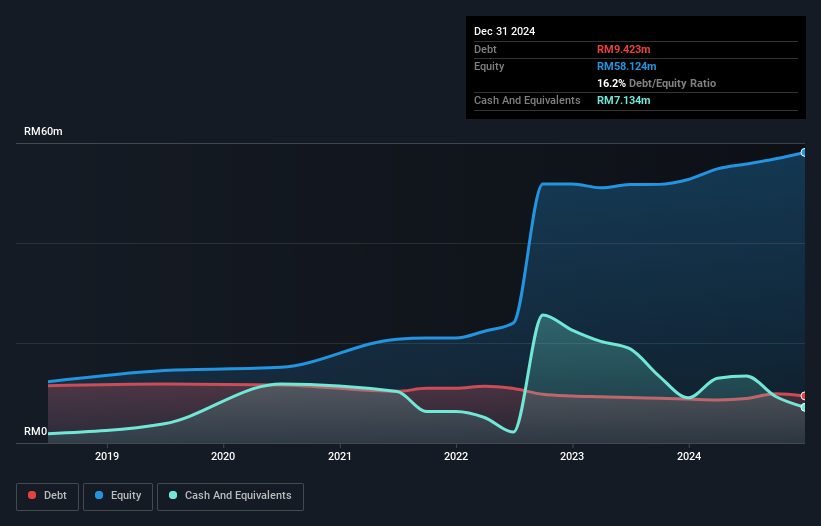The height and width of the screenshot is (526, 821).
Task: Click the Dec 31 2024 tooltip date
Action: (x=504, y=31)
